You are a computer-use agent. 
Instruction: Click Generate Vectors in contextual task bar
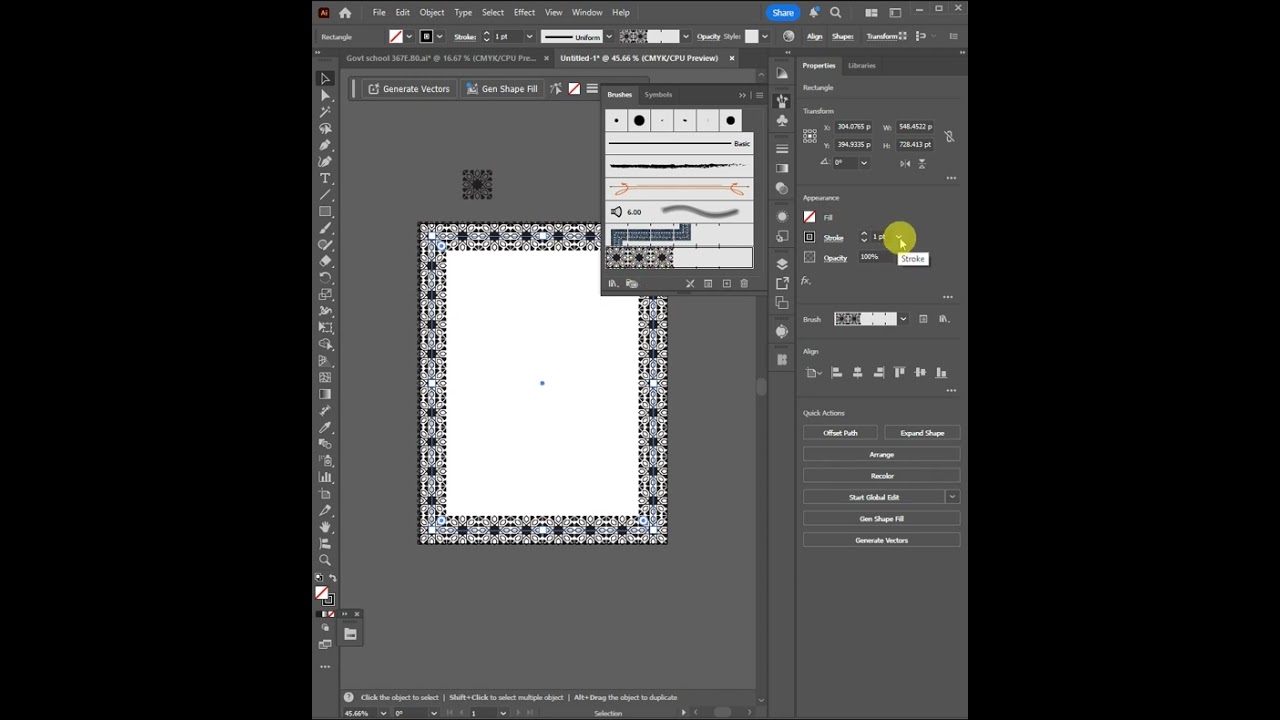408,89
